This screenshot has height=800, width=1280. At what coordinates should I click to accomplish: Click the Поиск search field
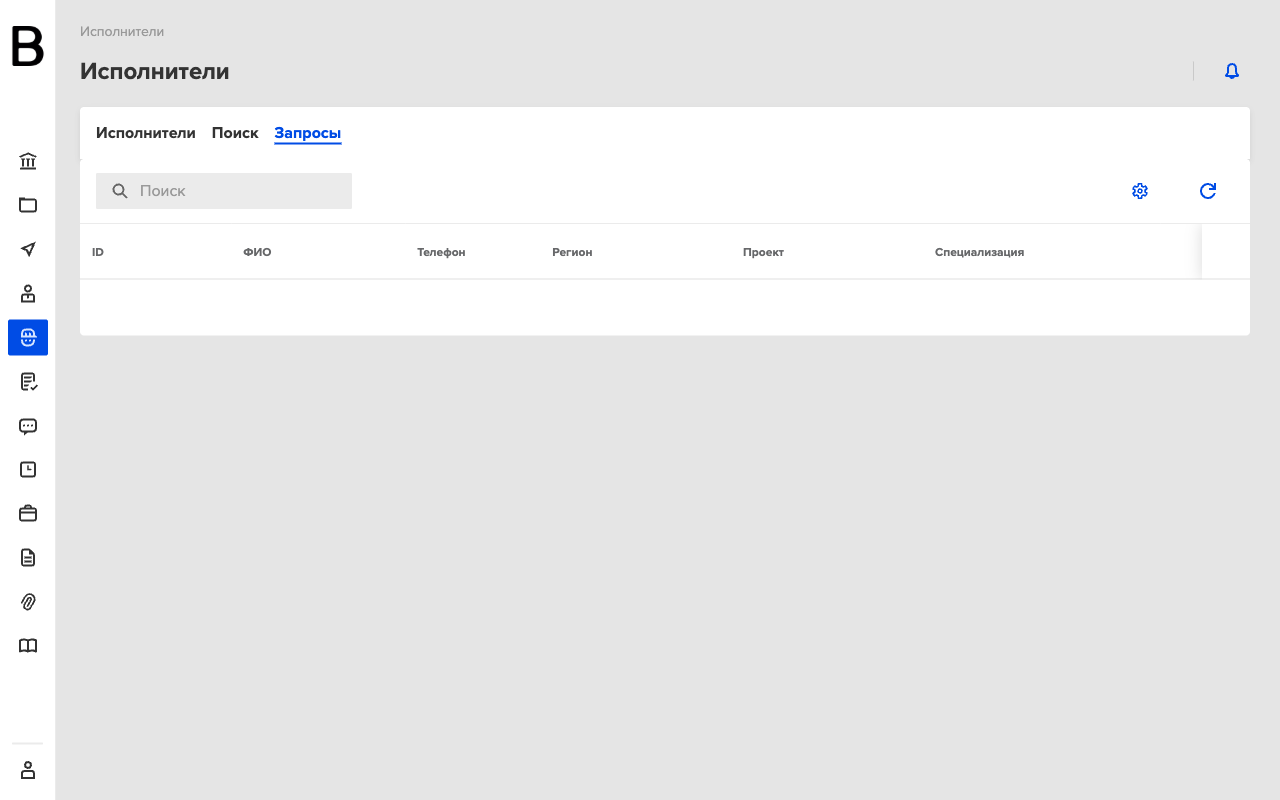(x=224, y=191)
